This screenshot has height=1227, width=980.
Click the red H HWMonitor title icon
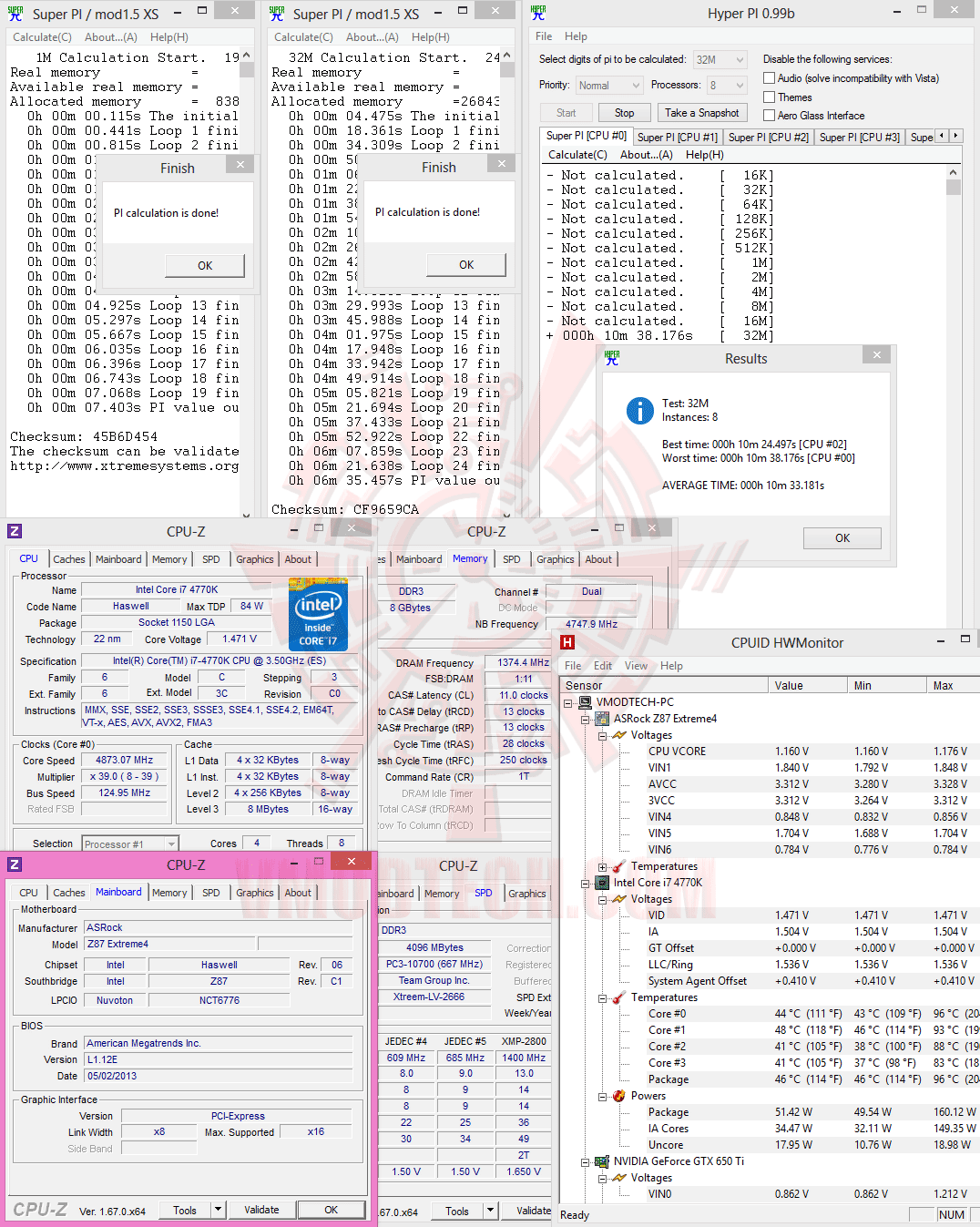567,642
